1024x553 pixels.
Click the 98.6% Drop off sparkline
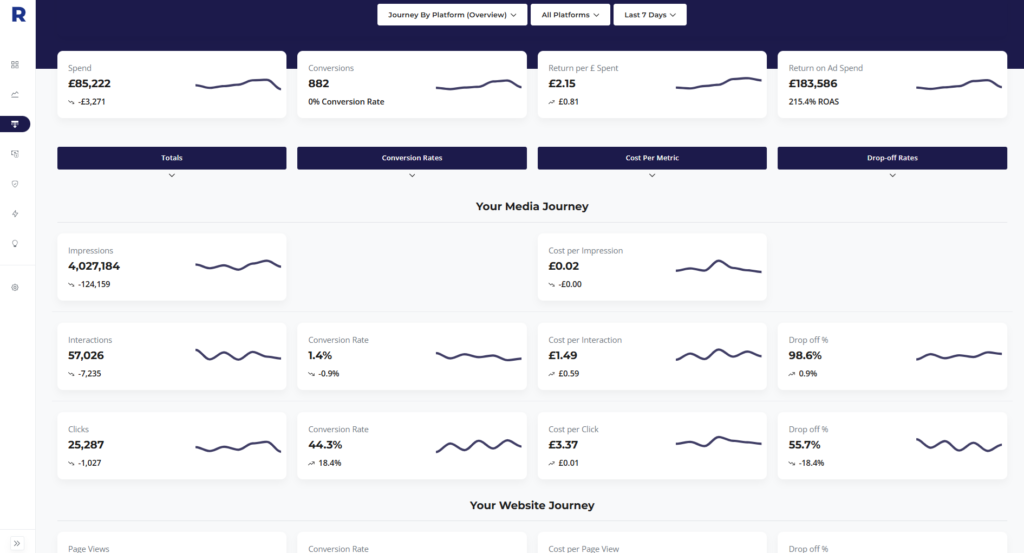coord(959,355)
